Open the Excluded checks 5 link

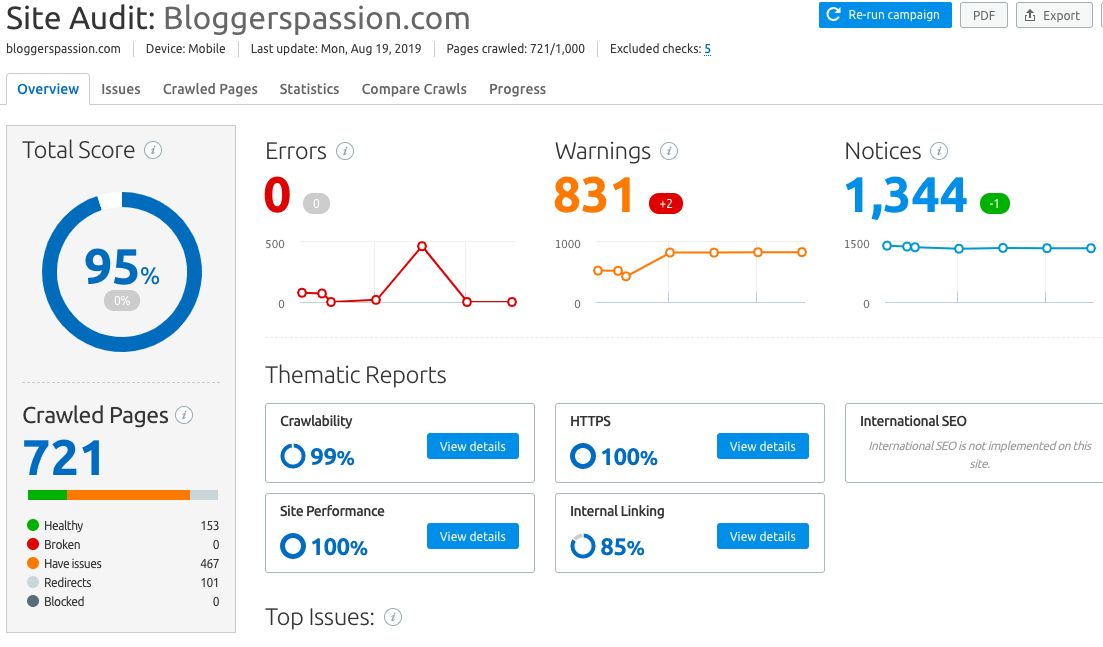(708, 49)
